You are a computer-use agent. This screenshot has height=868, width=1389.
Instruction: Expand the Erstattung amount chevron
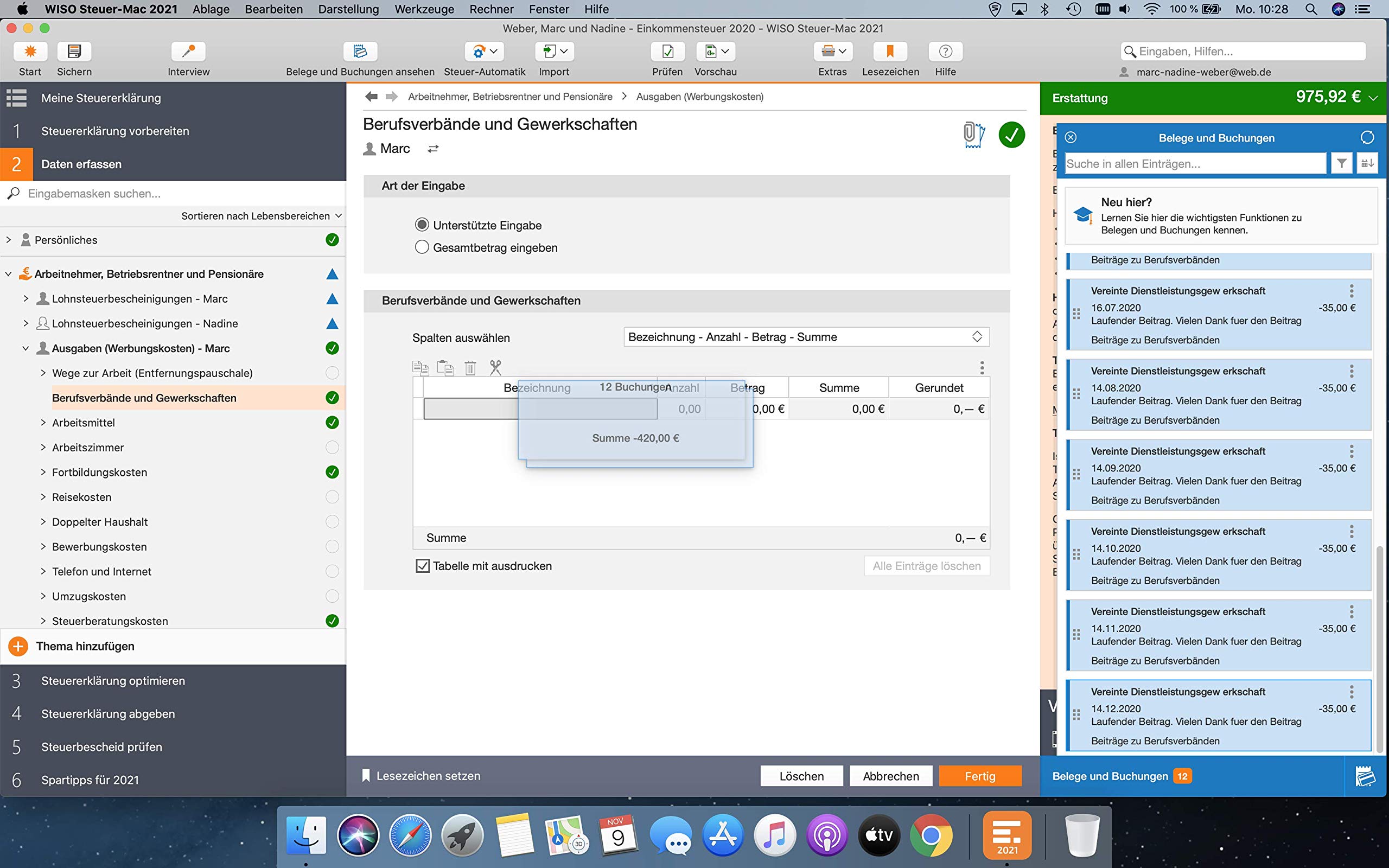(1373, 98)
